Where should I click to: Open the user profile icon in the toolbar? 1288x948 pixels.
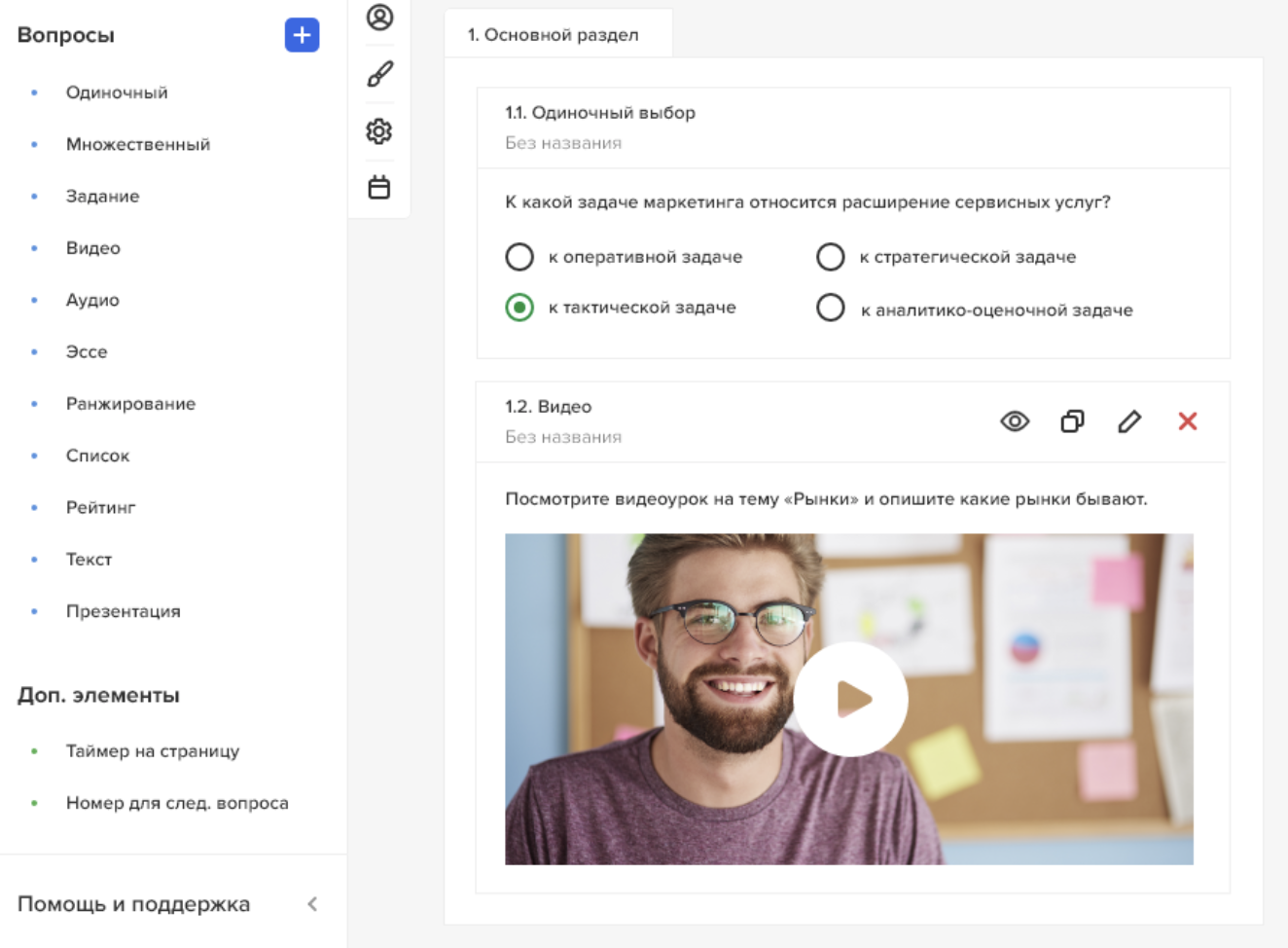[379, 17]
